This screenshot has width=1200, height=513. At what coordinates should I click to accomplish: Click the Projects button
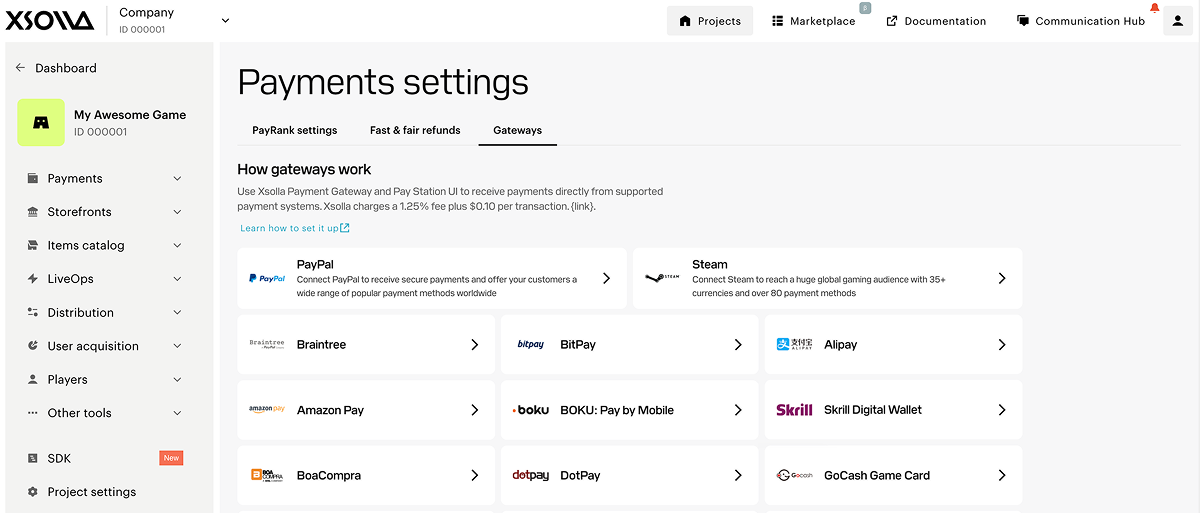point(710,21)
